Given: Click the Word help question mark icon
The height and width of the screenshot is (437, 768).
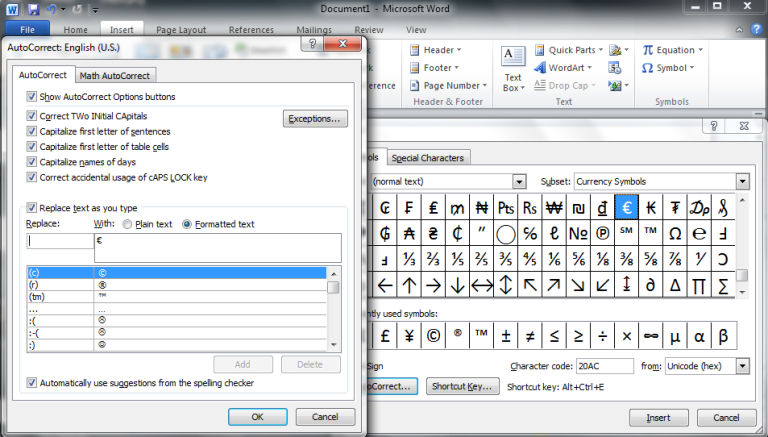Looking at the screenshot, I should coord(756,29).
